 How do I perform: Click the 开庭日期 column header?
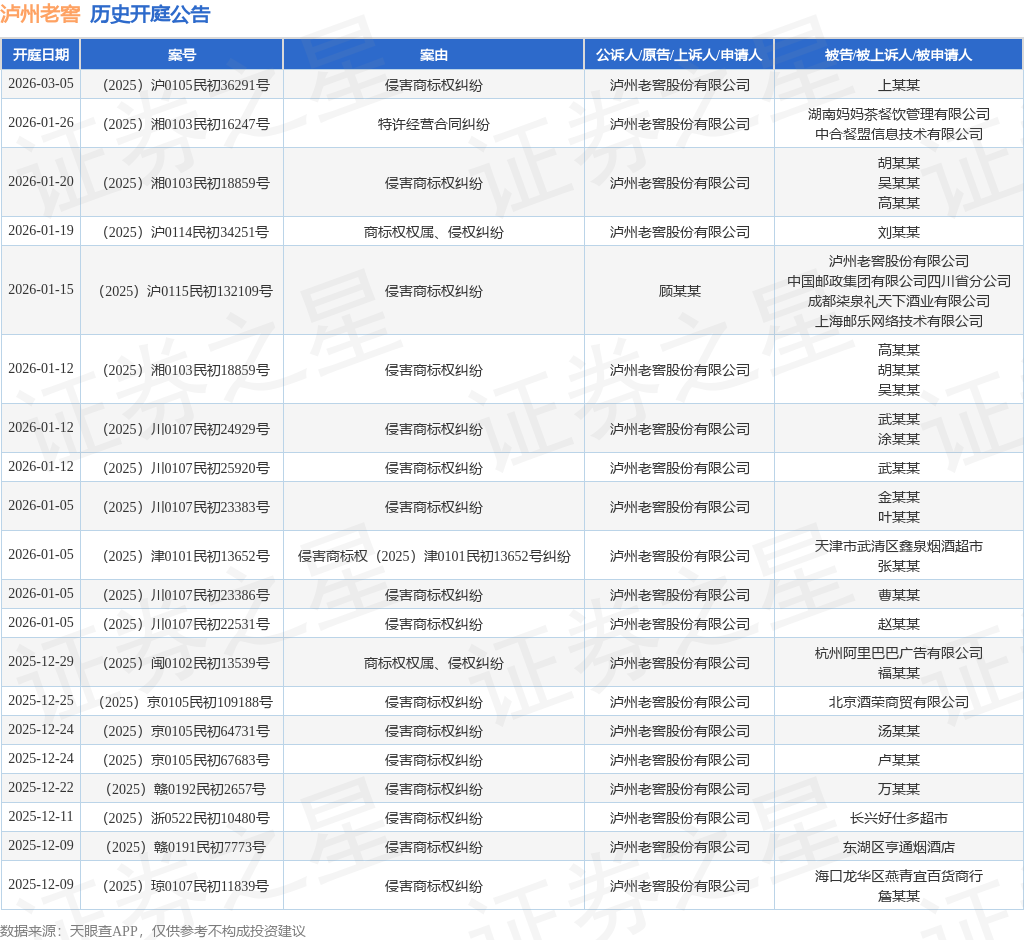coord(40,55)
